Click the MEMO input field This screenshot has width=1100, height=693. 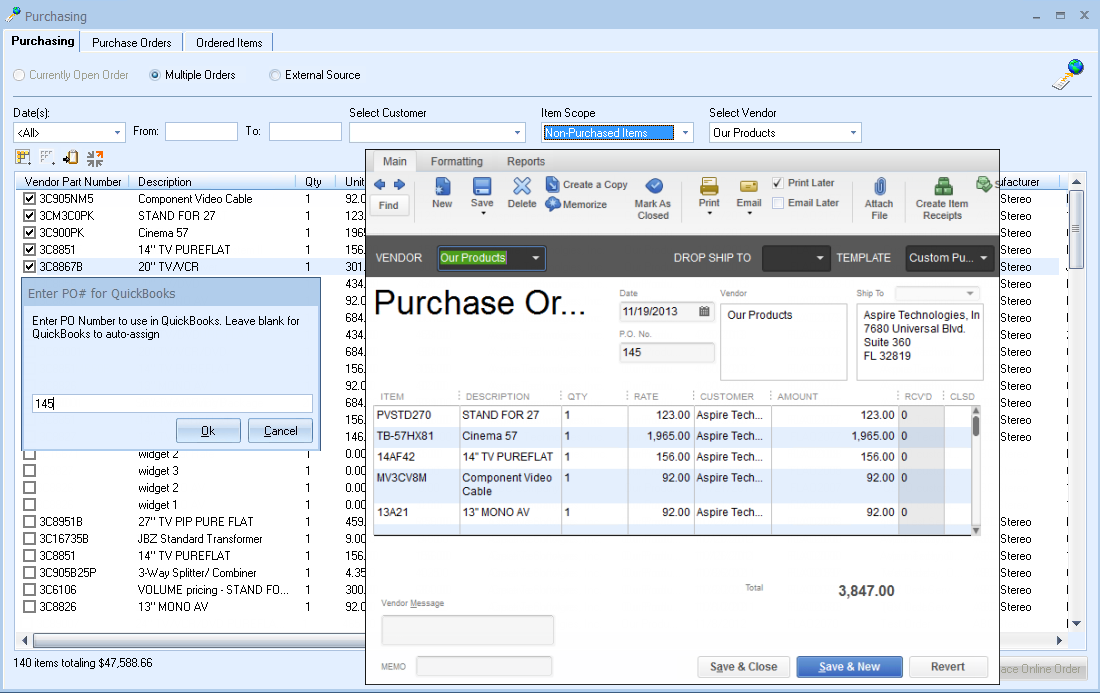click(484, 666)
